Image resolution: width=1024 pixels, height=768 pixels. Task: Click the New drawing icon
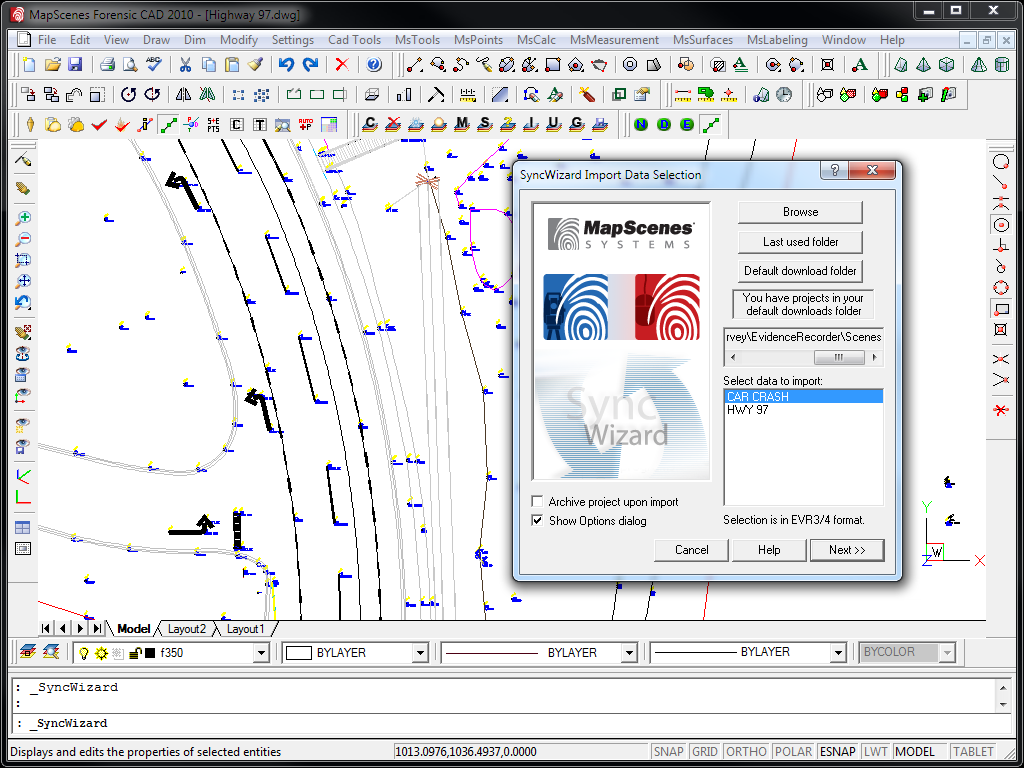click(29, 65)
